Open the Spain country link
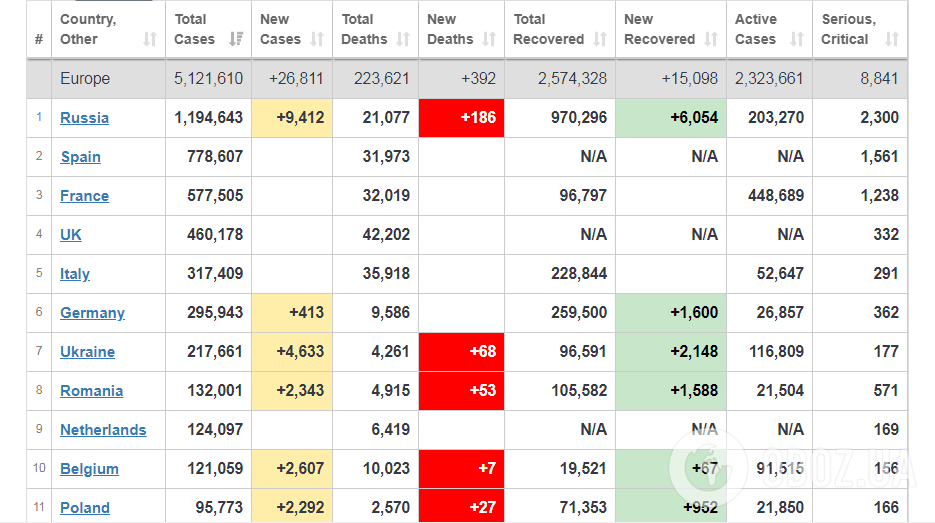 81,157
